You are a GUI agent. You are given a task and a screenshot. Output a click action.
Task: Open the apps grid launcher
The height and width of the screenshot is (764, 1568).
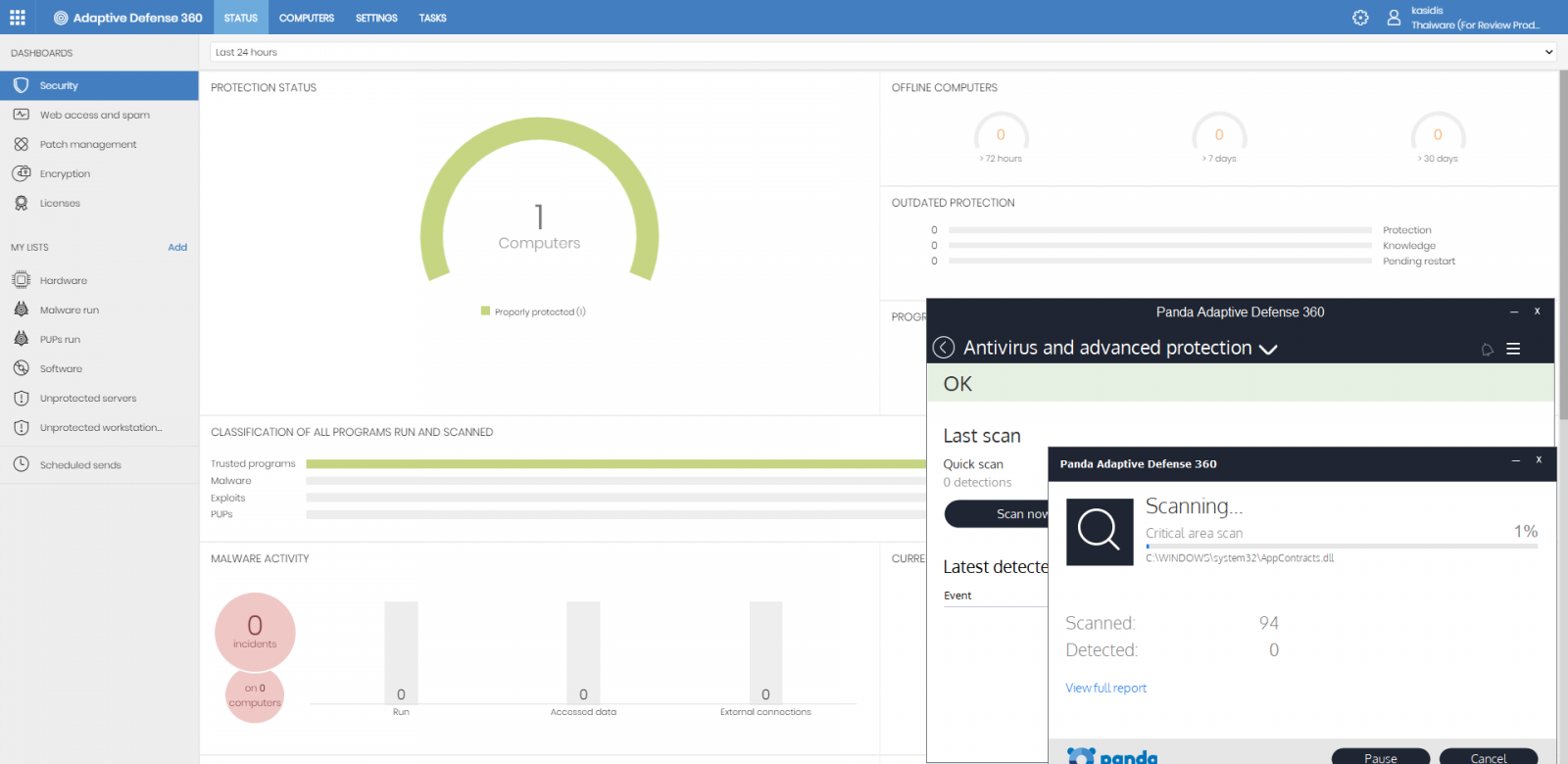[18, 18]
